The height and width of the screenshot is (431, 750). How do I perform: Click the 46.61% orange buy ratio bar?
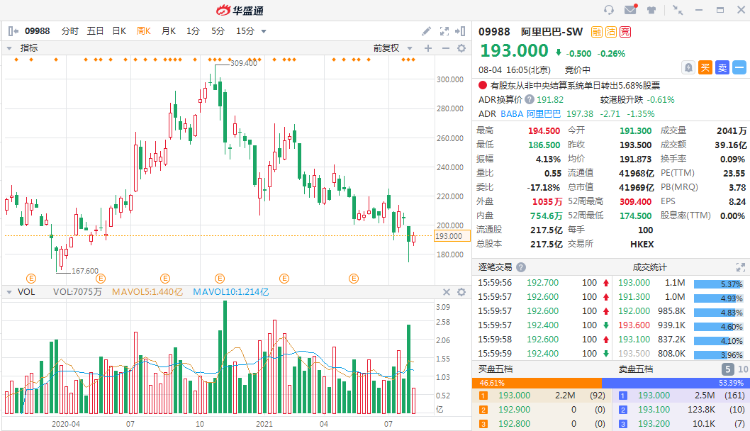click(537, 383)
